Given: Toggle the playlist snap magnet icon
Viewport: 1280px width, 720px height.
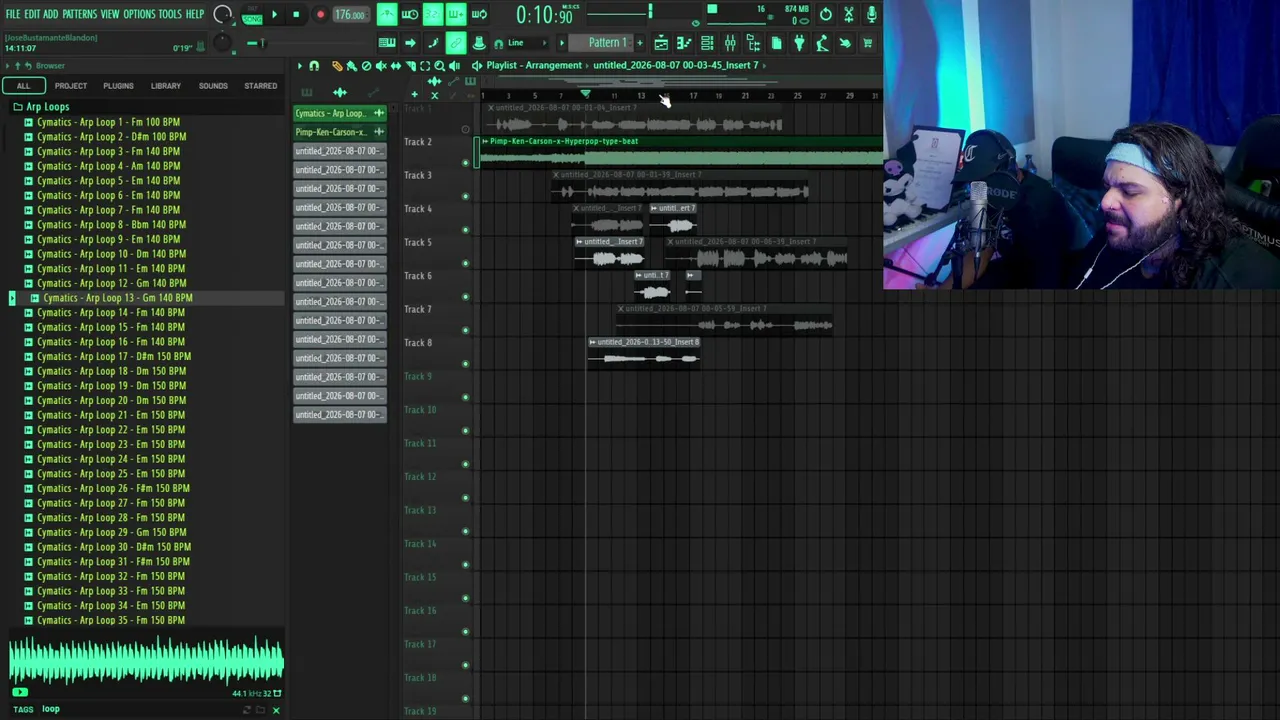Looking at the screenshot, I should pyautogui.click(x=314, y=66).
